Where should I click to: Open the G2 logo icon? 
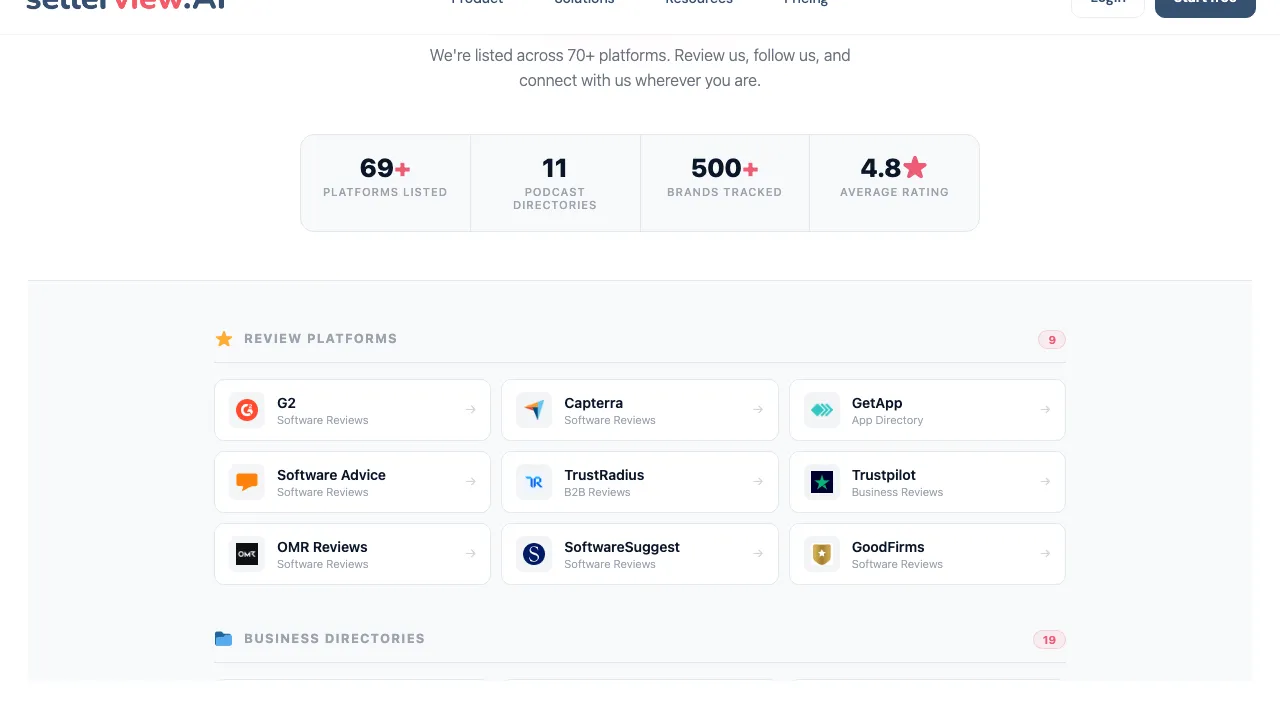point(247,410)
